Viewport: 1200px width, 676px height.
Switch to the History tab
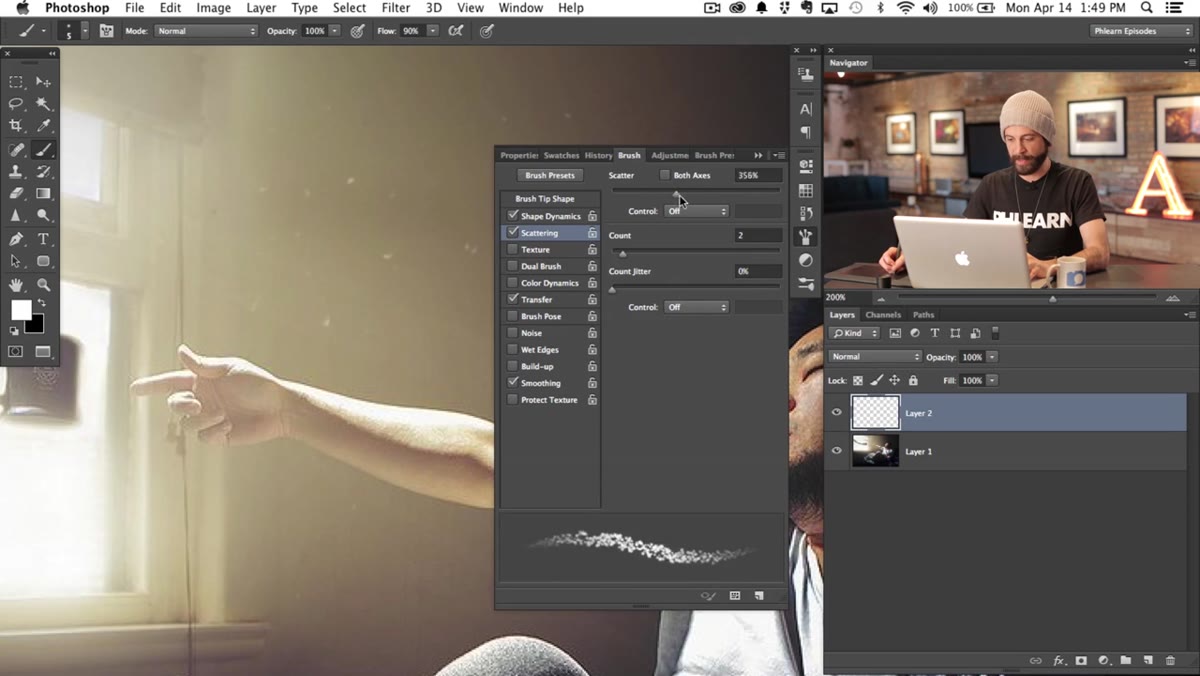point(598,155)
